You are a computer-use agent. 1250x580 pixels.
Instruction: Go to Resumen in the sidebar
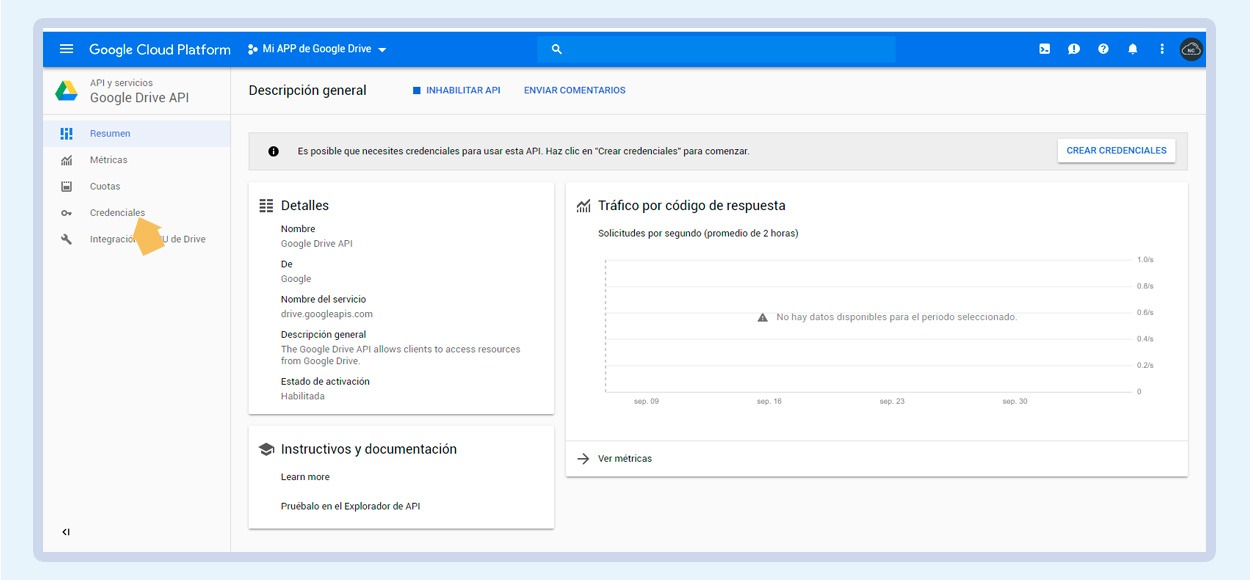click(137, 133)
